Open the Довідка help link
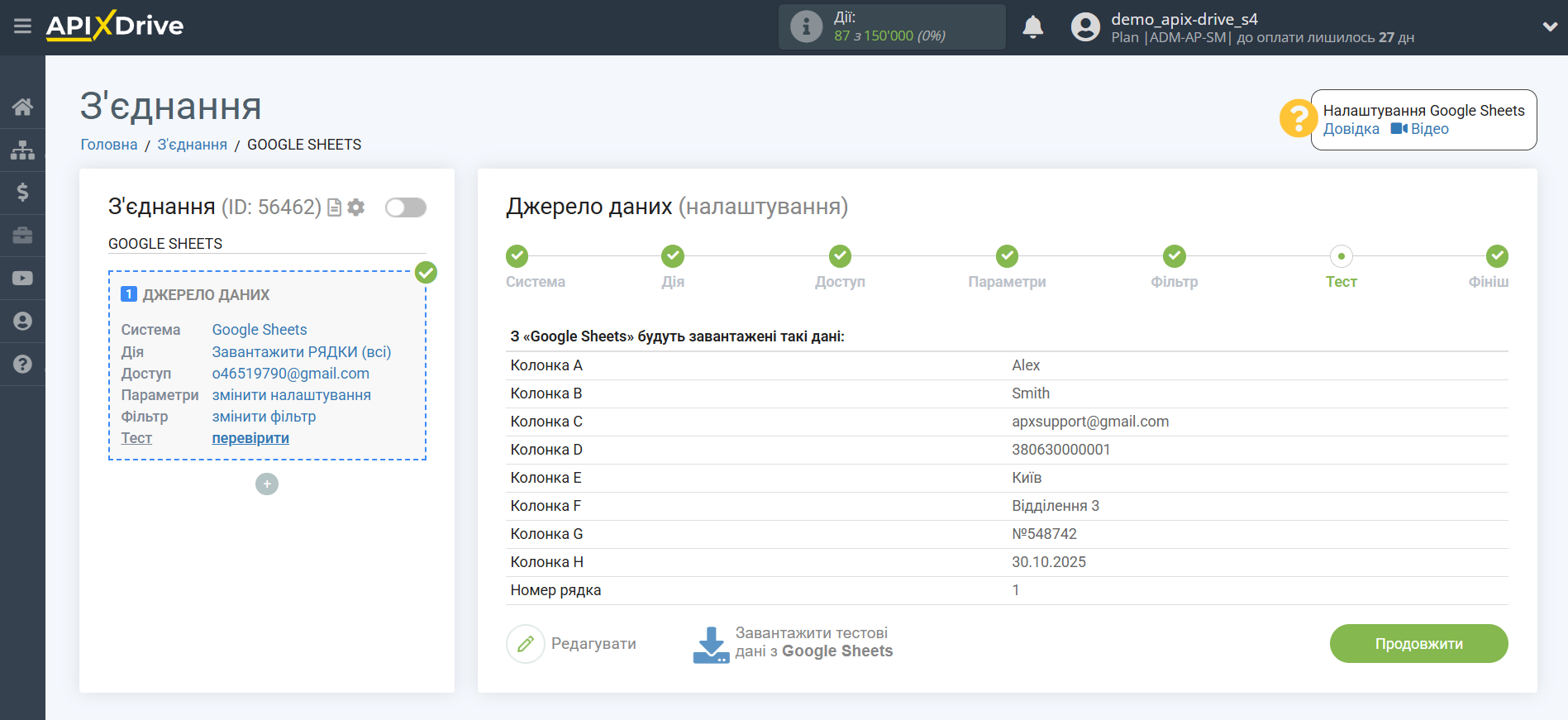1568x720 pixels. point(1351,129)
